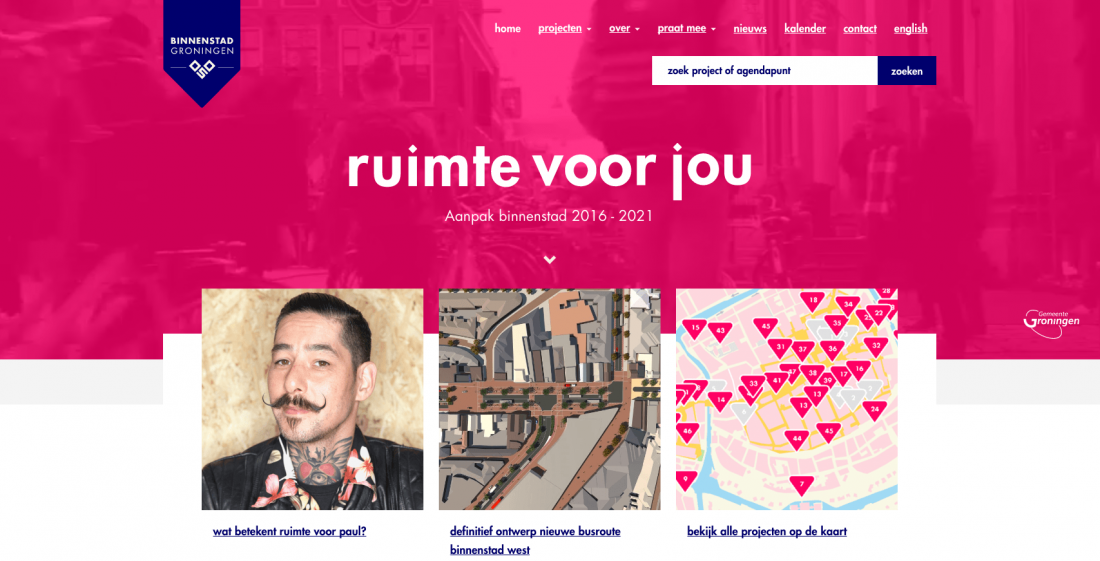Select map marker number 44
Screen dimensions: 1100x561
pyautogui.click(x=796, y=440)
